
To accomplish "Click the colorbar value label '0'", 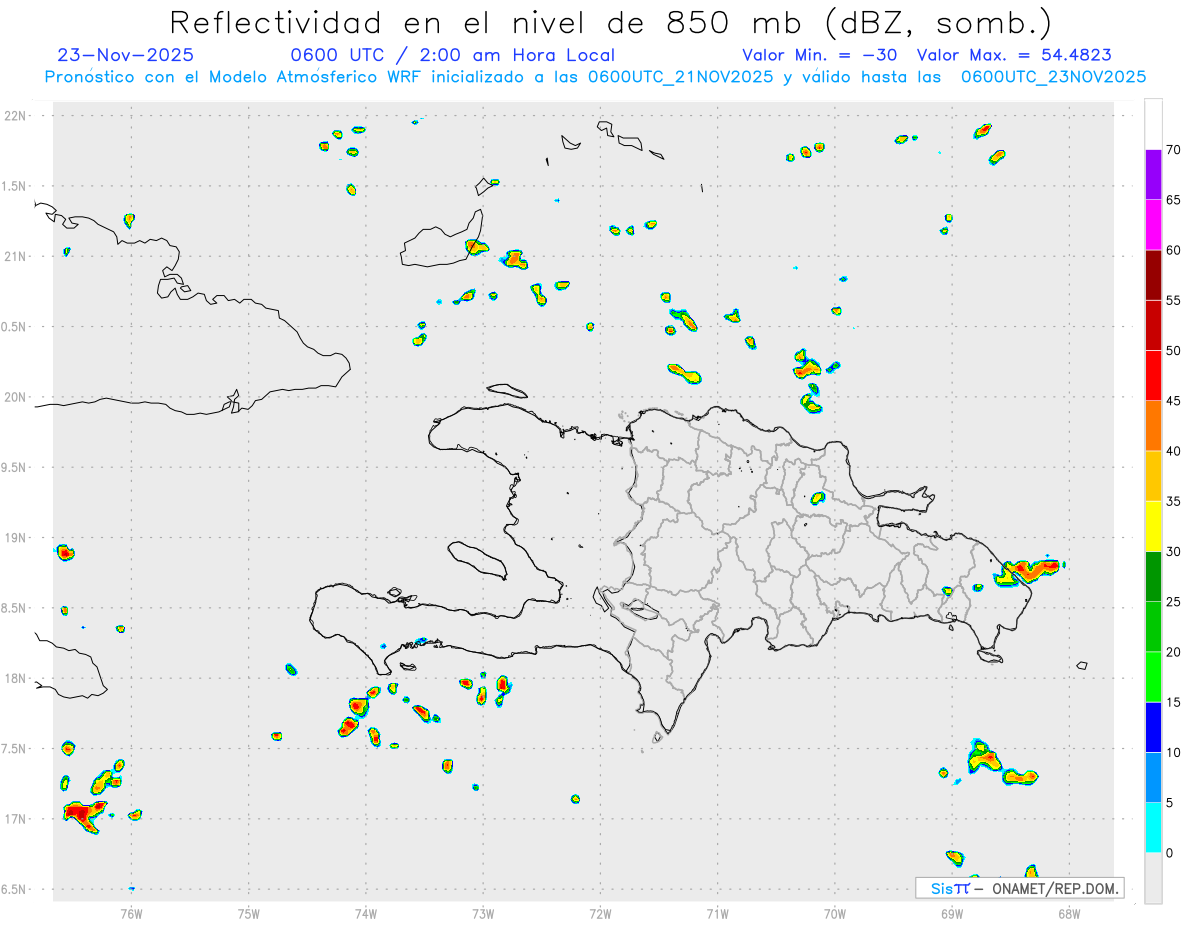I will (x=1172, y=853).
